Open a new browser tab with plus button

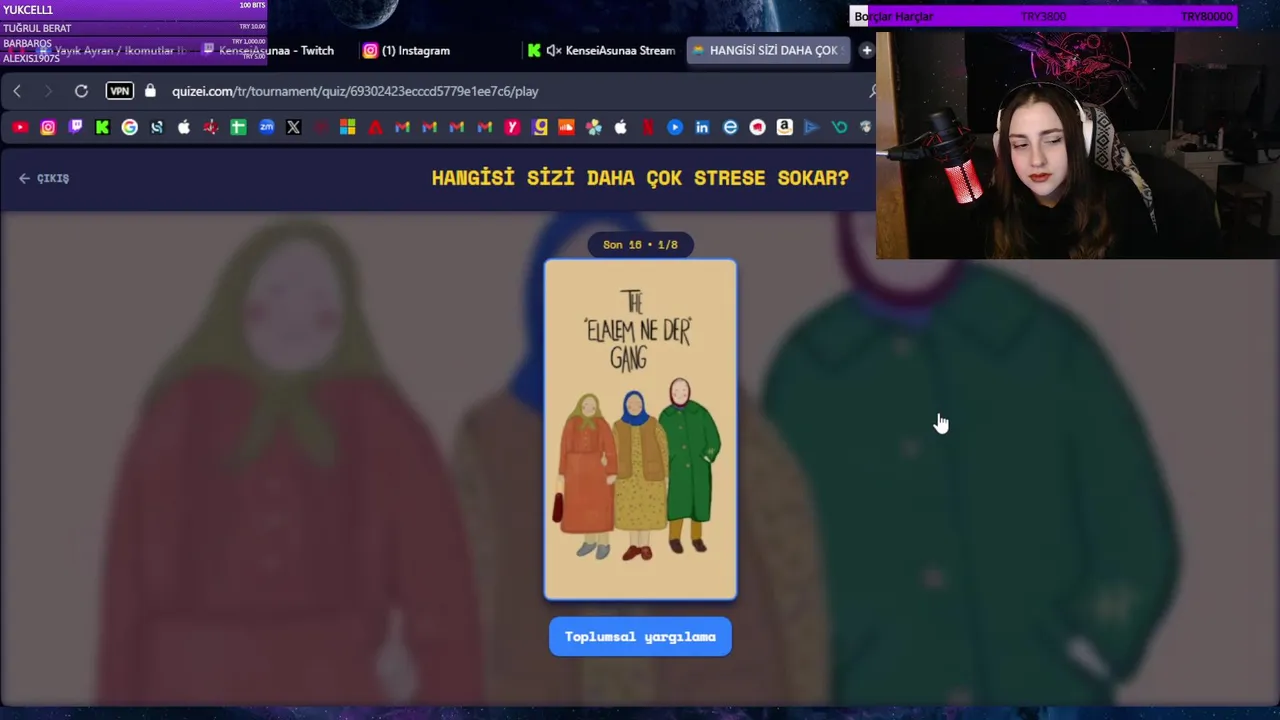point(867,50)
